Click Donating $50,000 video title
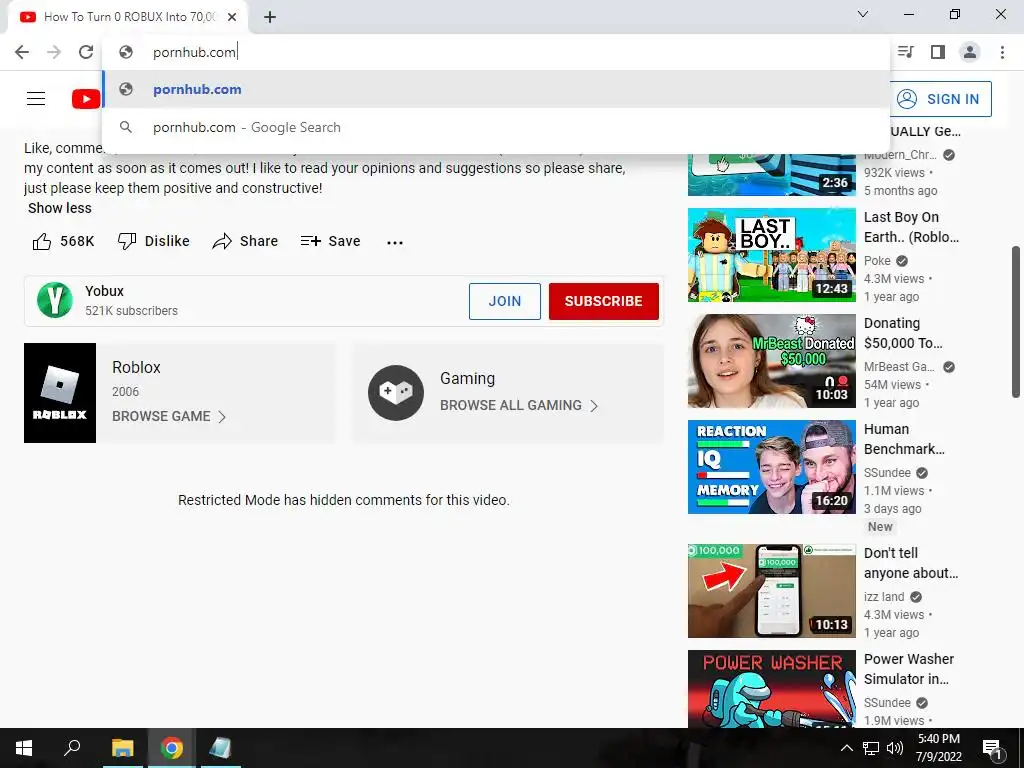Screen dimensions: 1024x768 (903, 333)
